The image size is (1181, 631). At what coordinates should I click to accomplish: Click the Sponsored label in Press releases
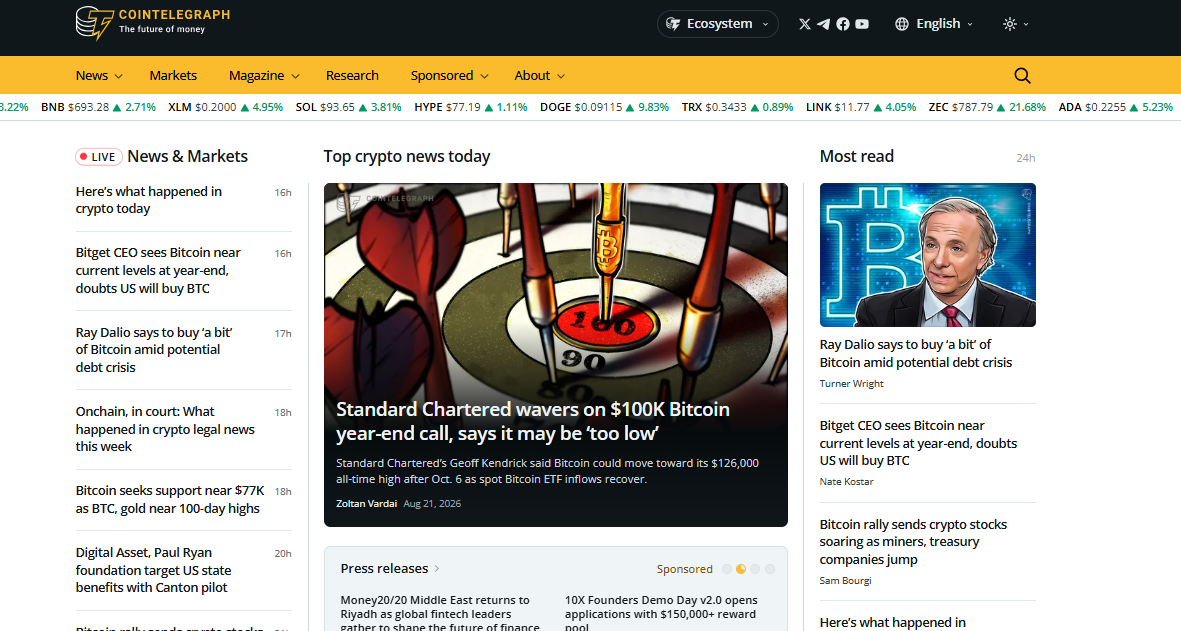point(684,569)
